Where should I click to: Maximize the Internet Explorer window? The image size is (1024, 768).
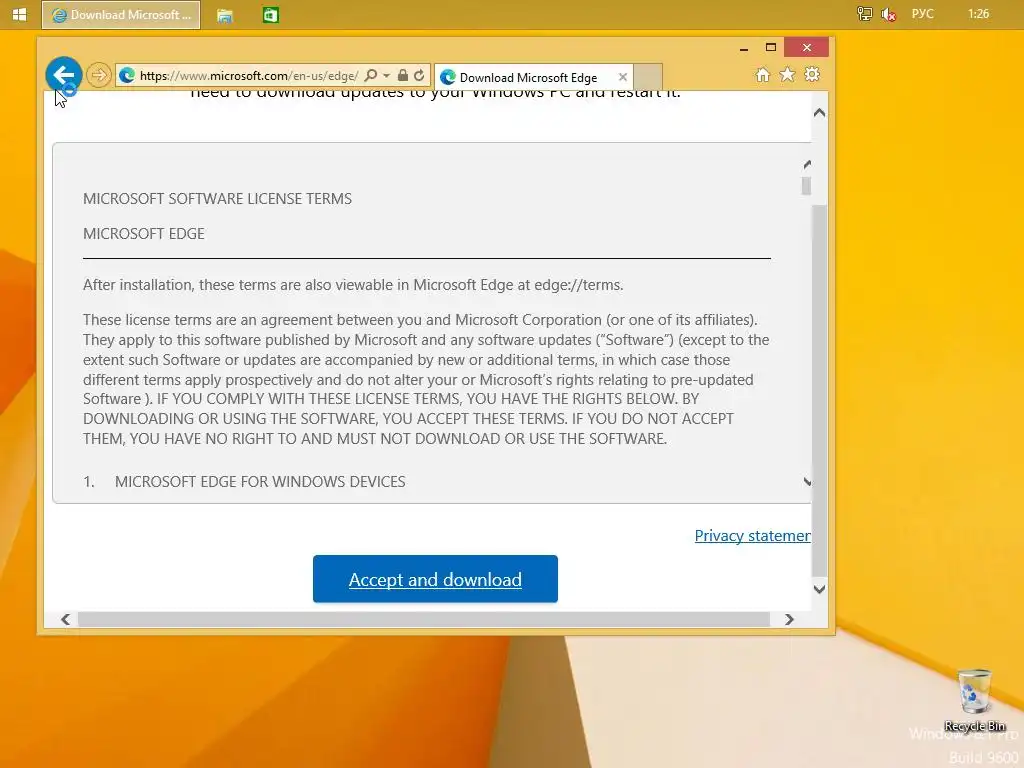[x=771, y=48]
